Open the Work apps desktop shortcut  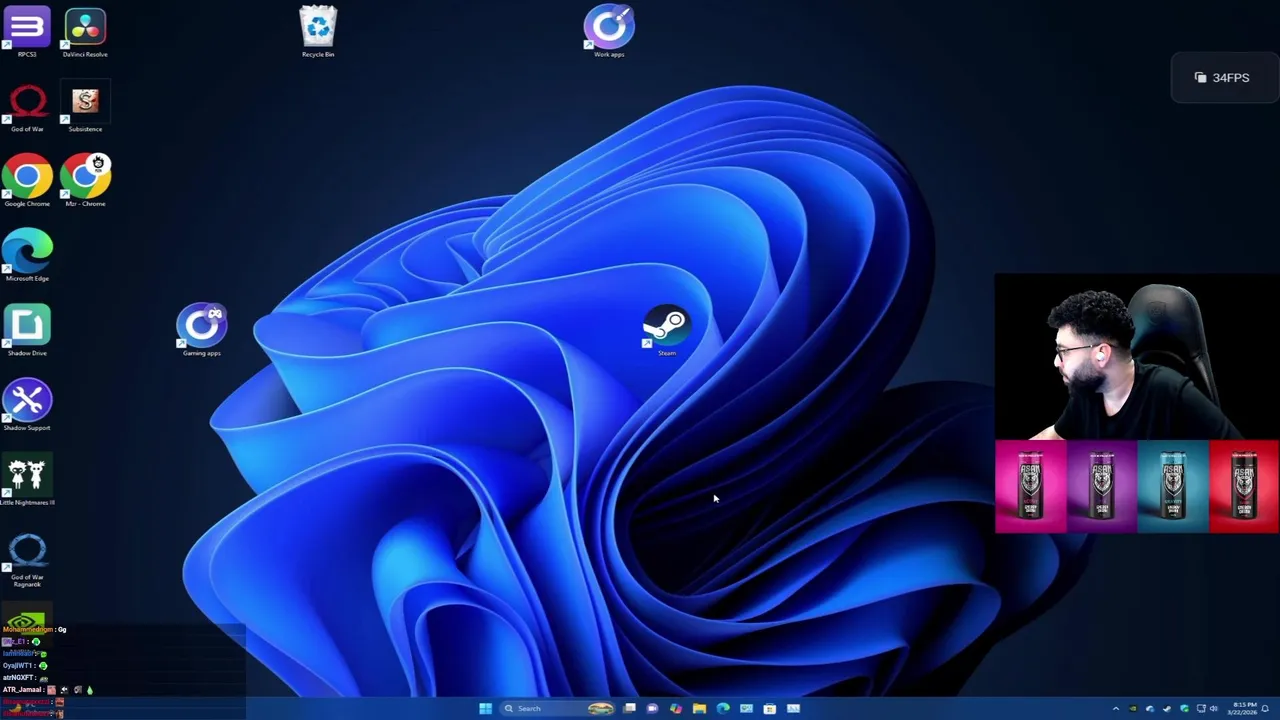pyautogui.click(x=609, y=30)
